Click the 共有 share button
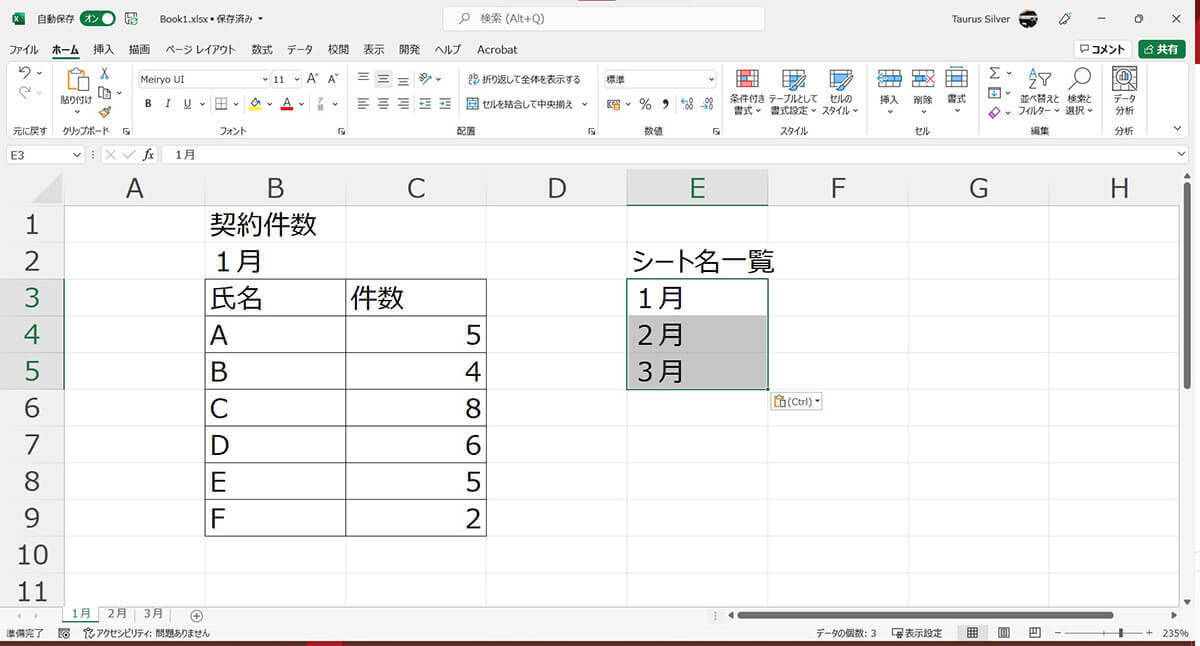This screenshot has width=1200, height=646. coord(1161,49)
